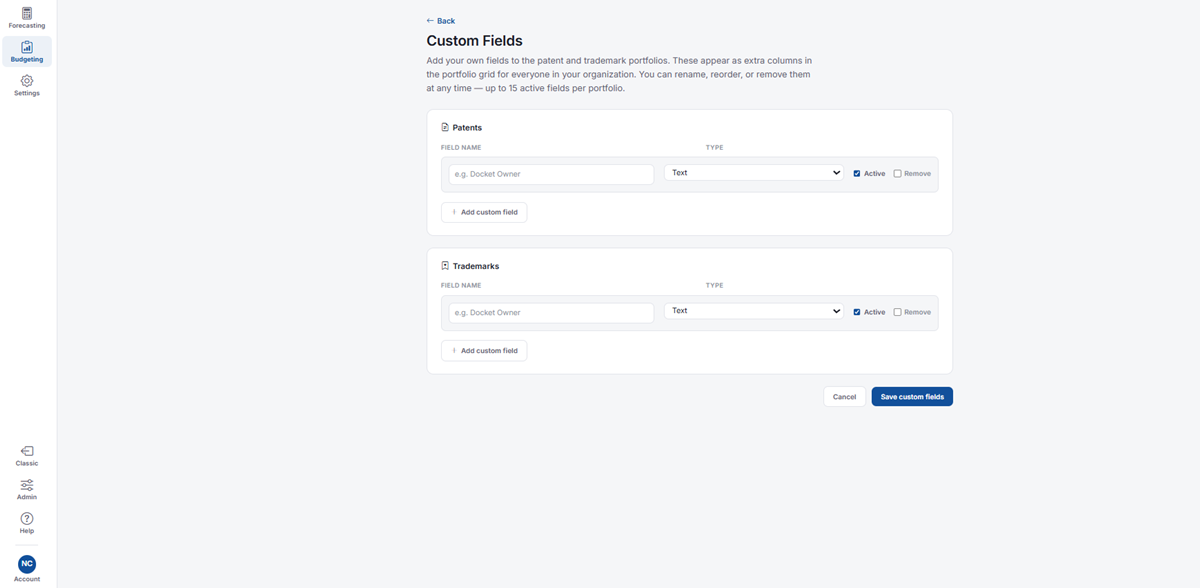
Task: Open Settings from the sidebar
Action: [27, 86]
